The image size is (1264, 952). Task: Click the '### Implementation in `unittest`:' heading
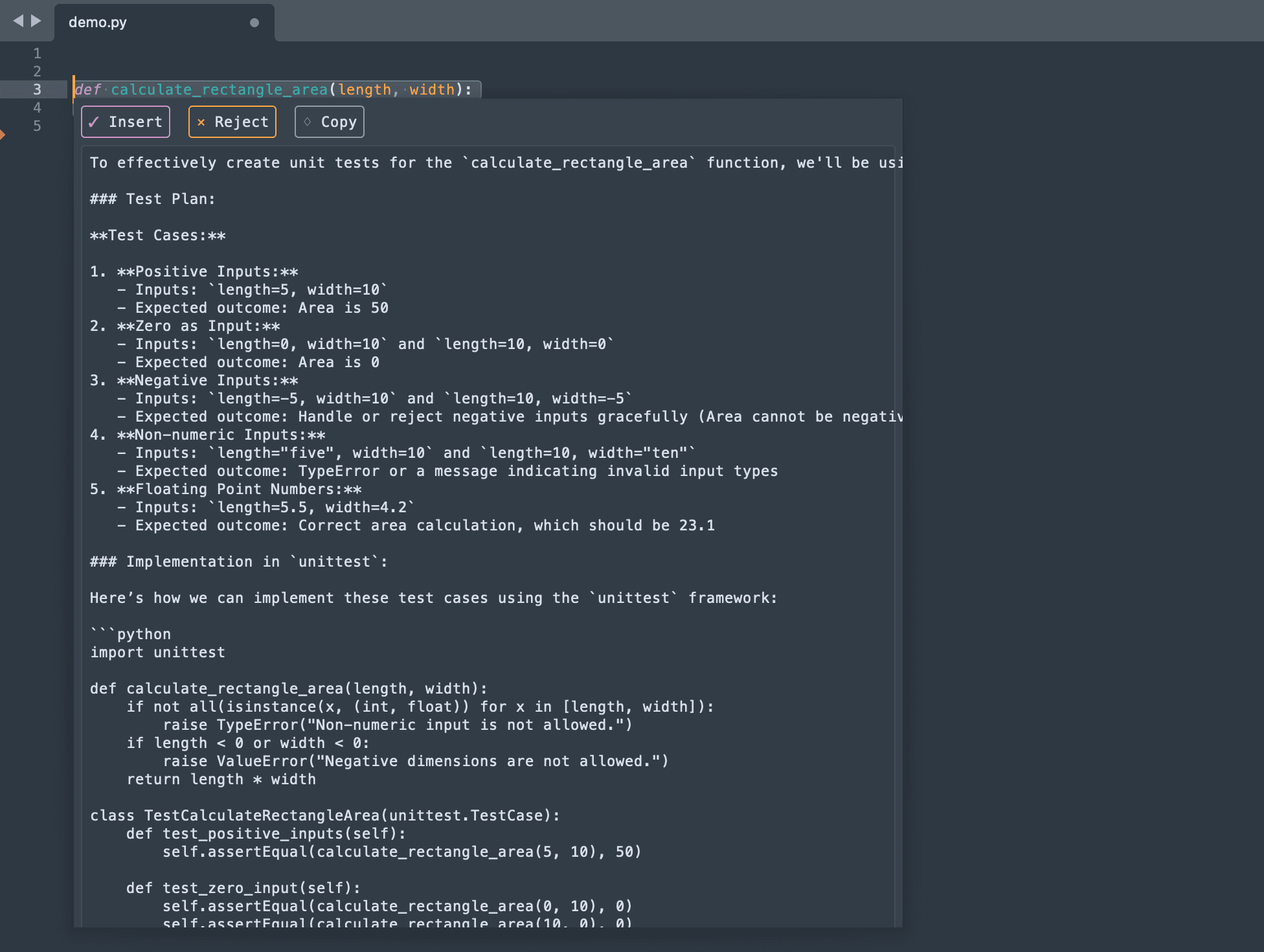pos(239,561)
